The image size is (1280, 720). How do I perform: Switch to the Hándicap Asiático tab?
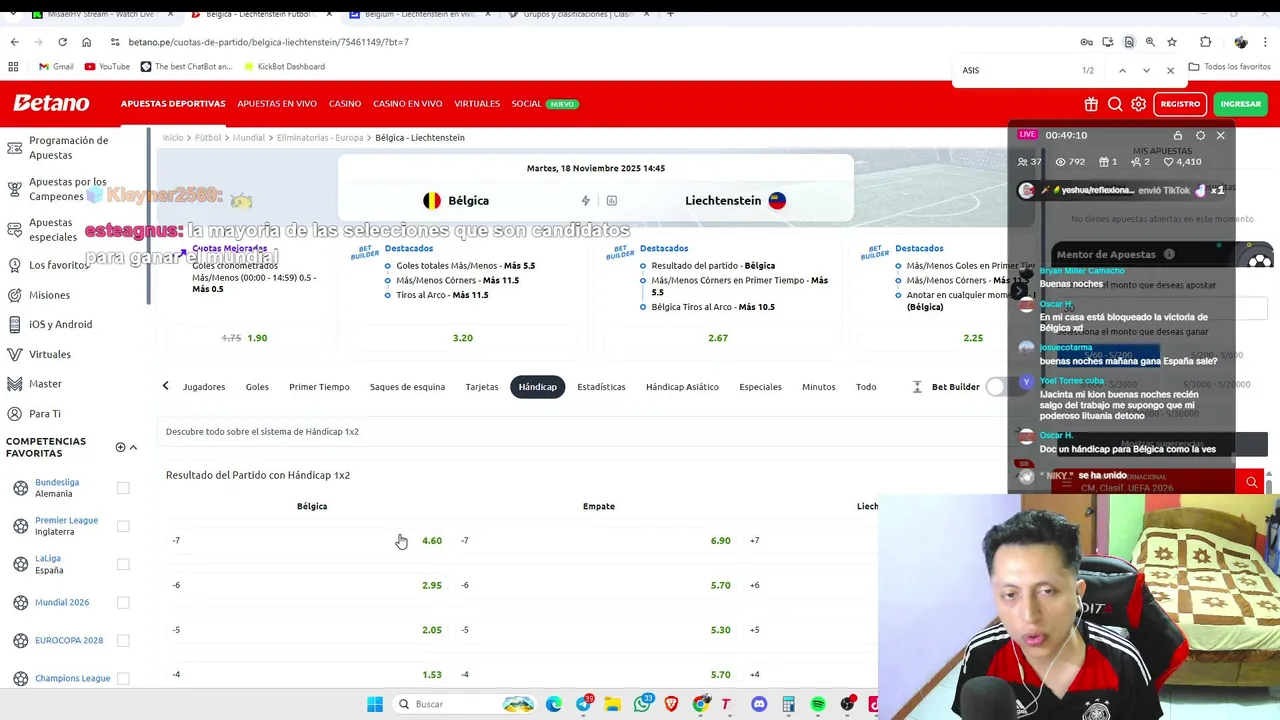pos(682,387)
